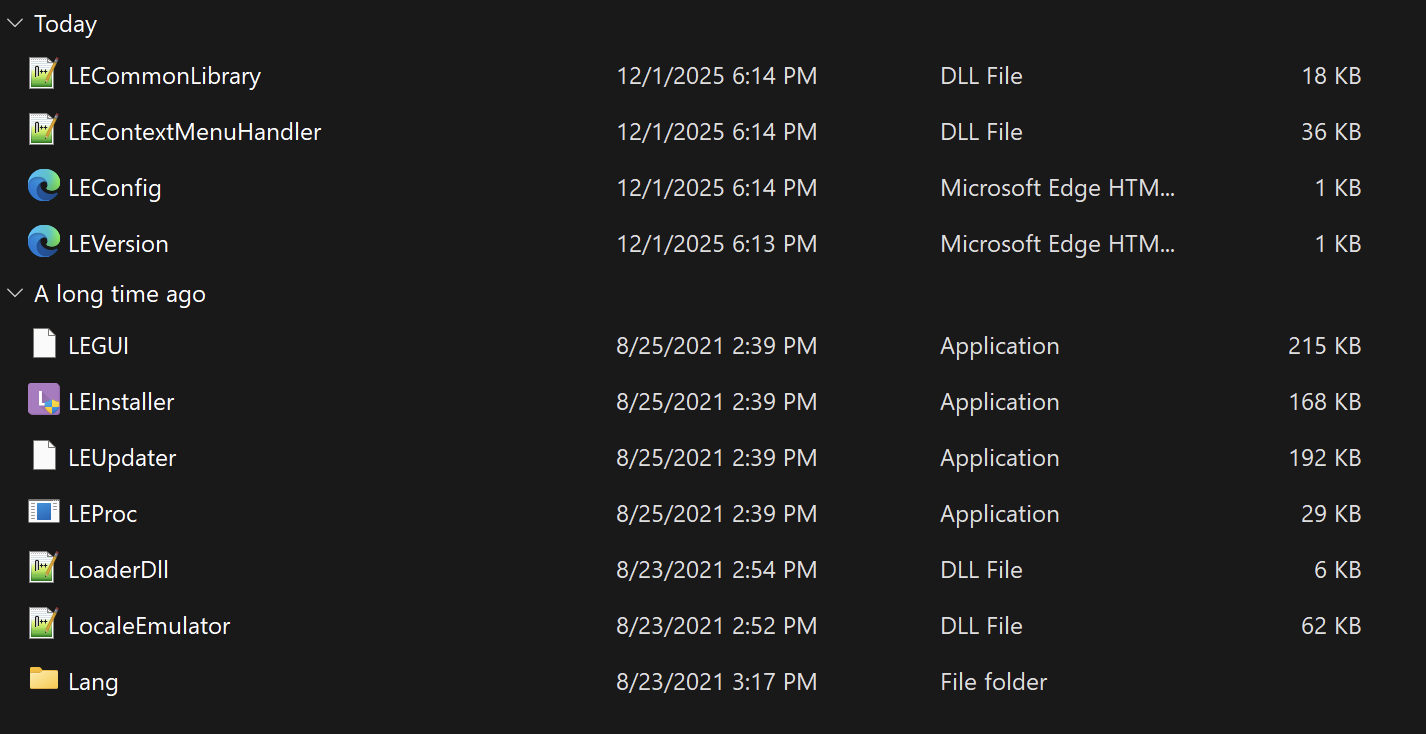
Task: Select the LEContextMenuHandler file name
Action: point(194,132)
